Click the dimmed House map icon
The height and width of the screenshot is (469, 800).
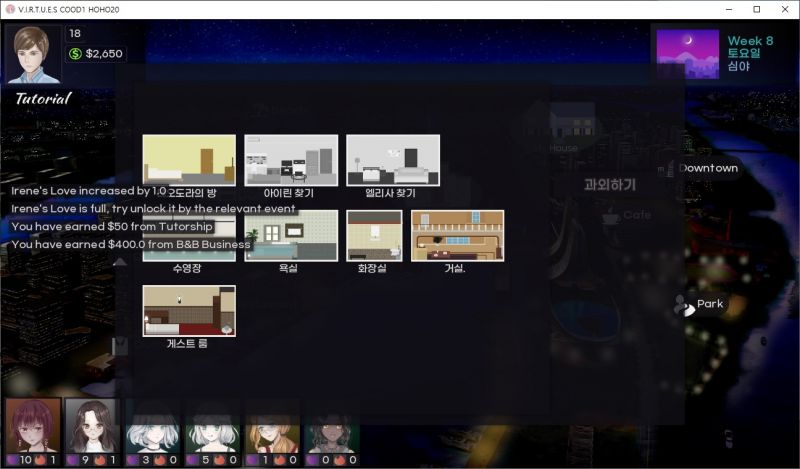click(572, 121)
